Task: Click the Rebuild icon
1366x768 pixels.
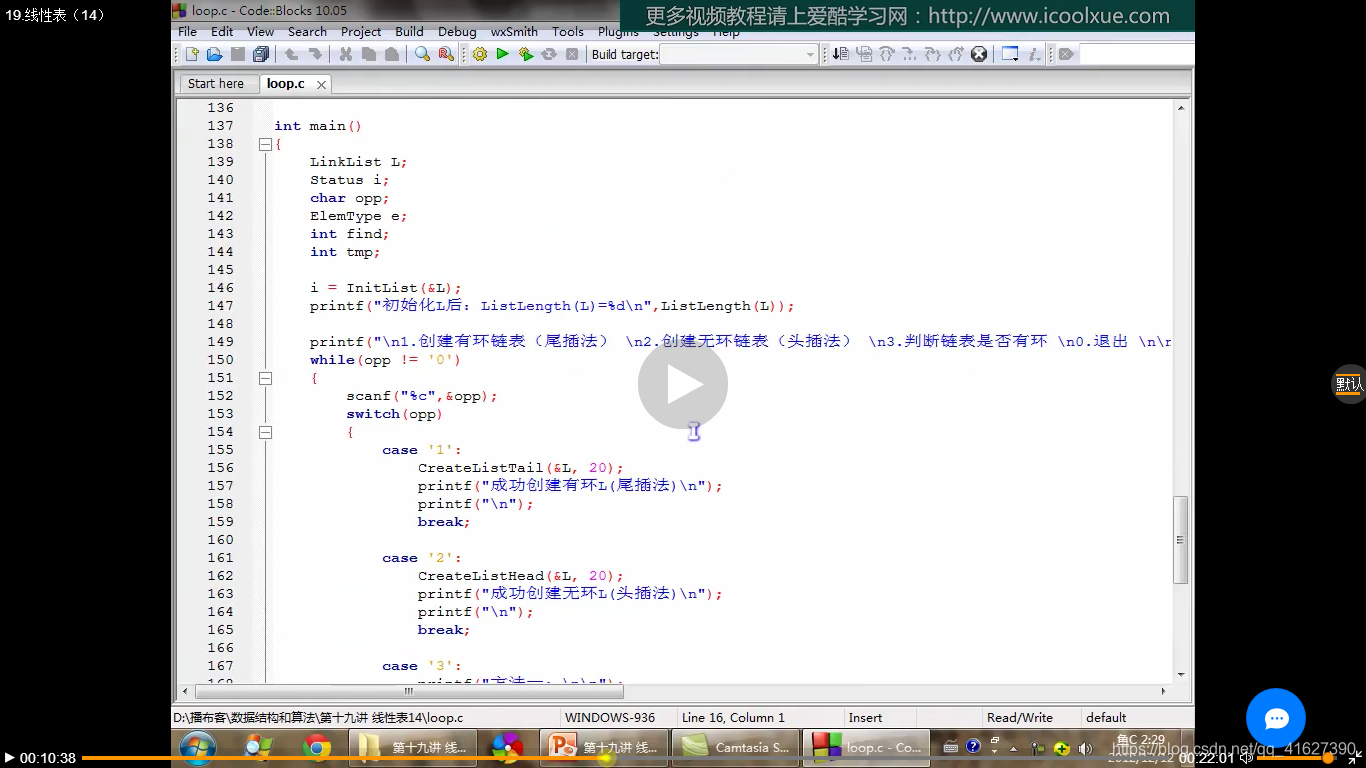Action: [549, 54]
